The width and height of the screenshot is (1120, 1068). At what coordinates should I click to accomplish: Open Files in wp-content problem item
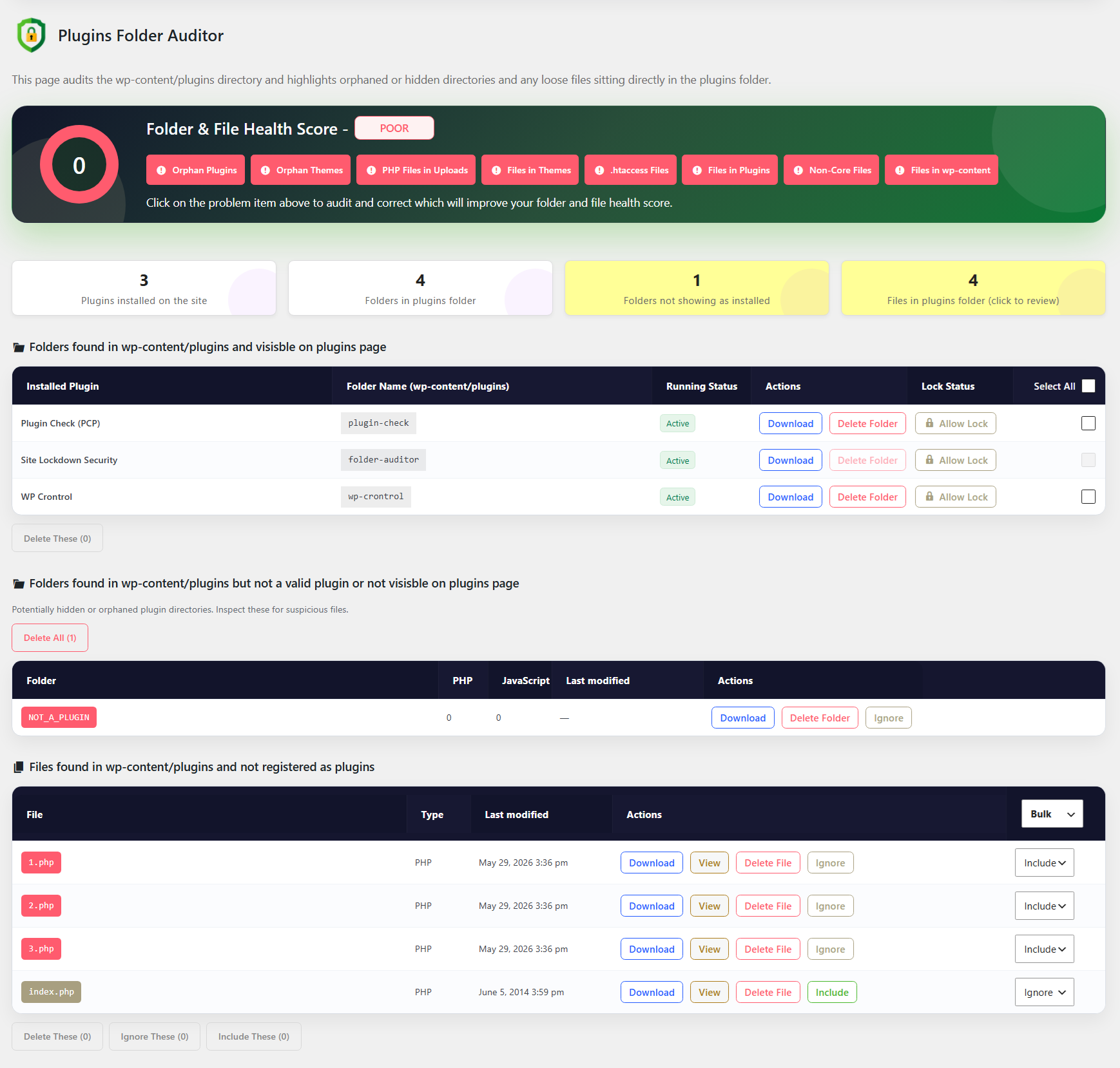(x=941, y=170)
